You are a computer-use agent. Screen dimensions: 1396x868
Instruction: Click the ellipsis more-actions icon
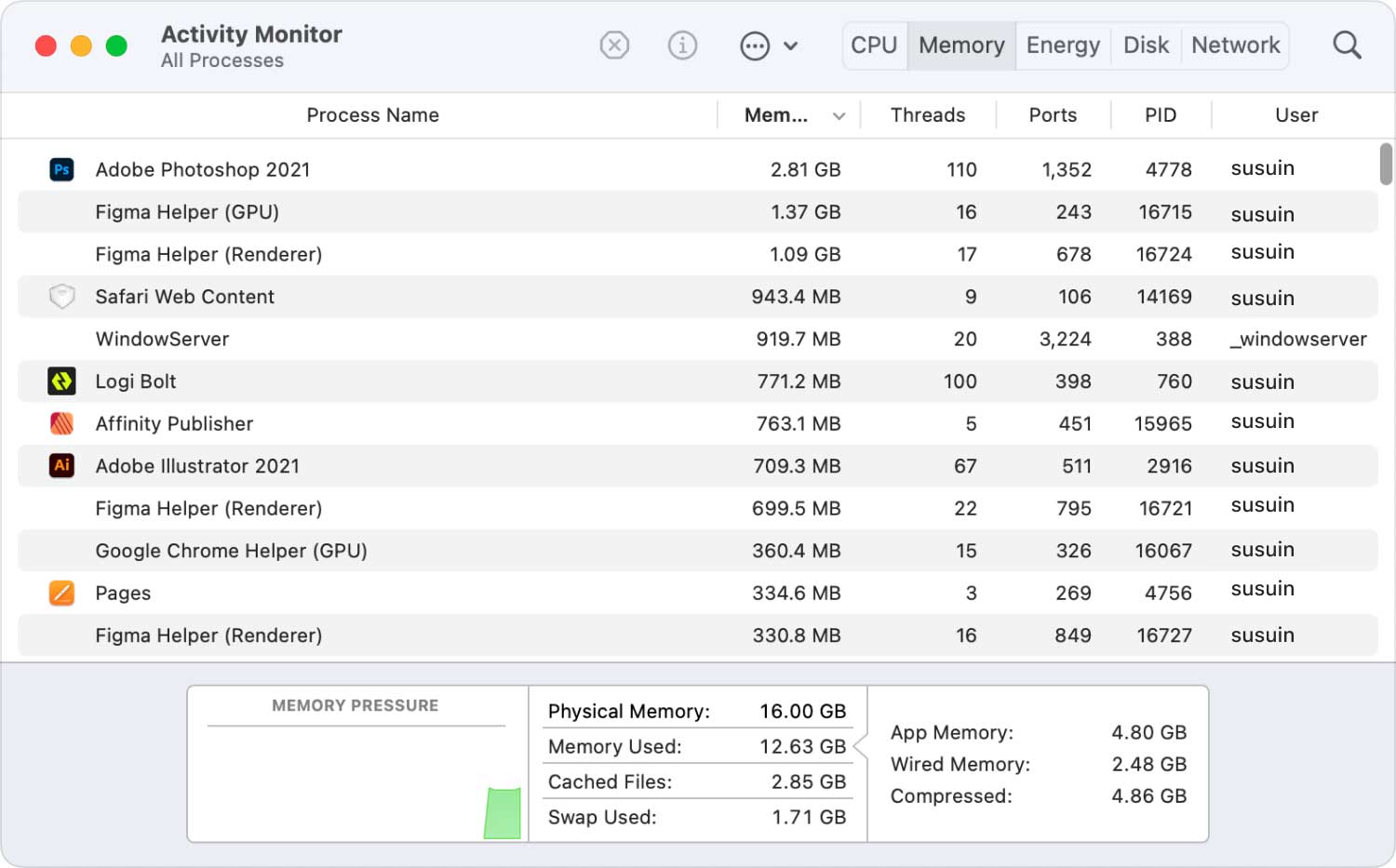pos(755,46)
